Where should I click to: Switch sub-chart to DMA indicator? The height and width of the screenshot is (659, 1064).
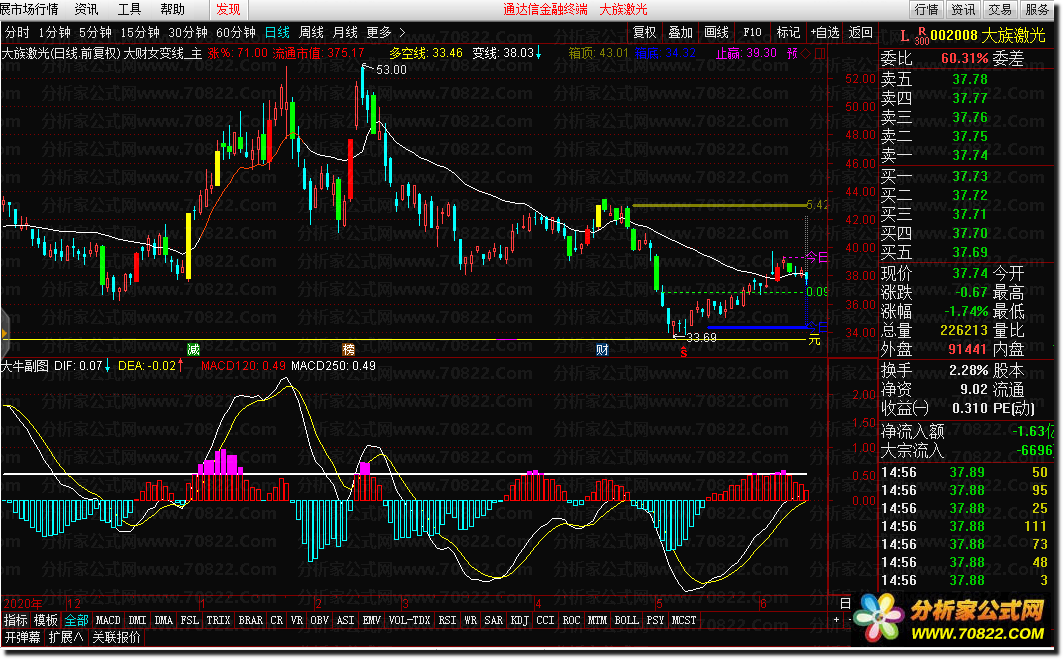click(164, 620)
